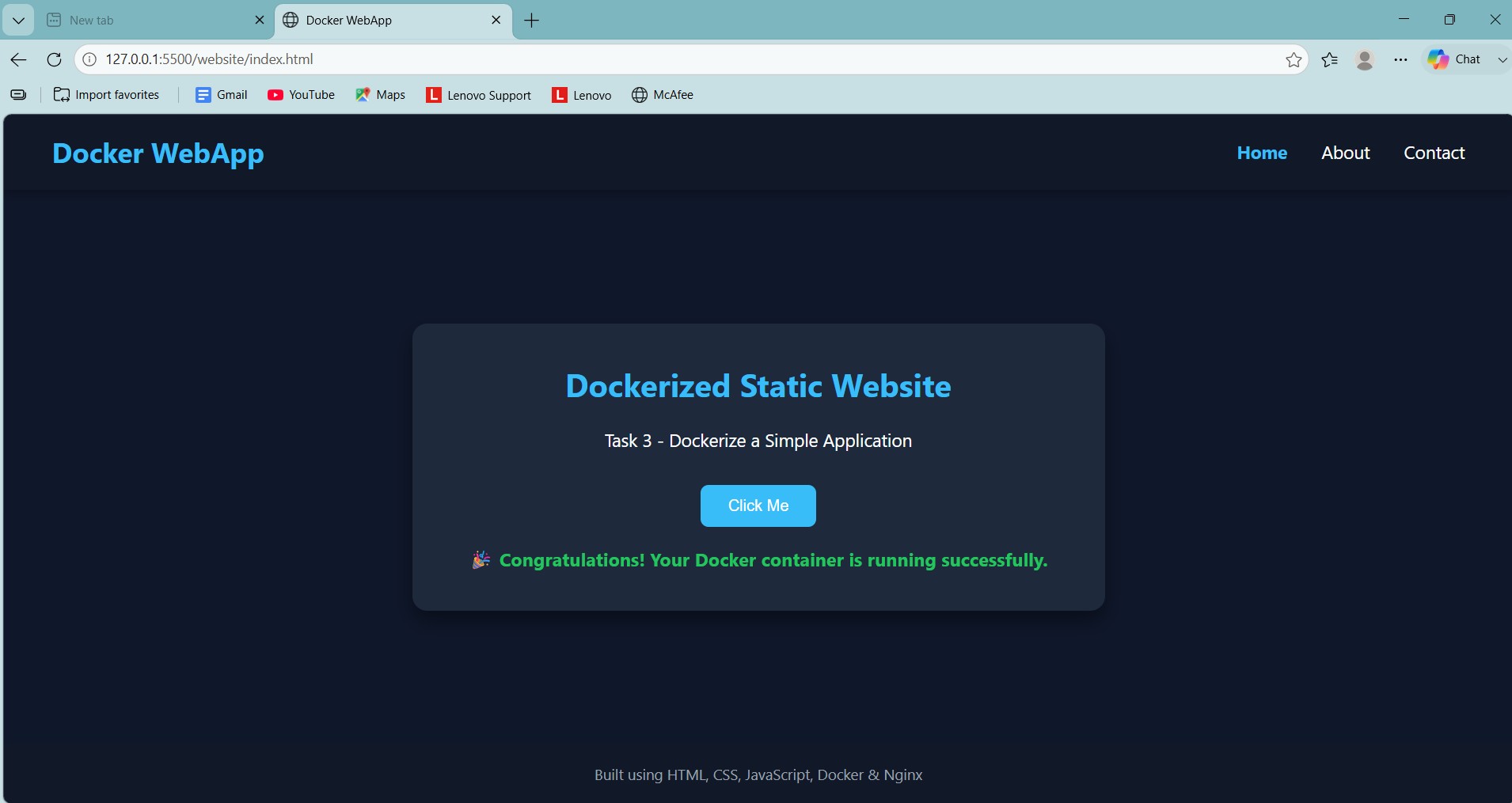
Task: Restore down the browser window
Action: (x=1449, y=20)
